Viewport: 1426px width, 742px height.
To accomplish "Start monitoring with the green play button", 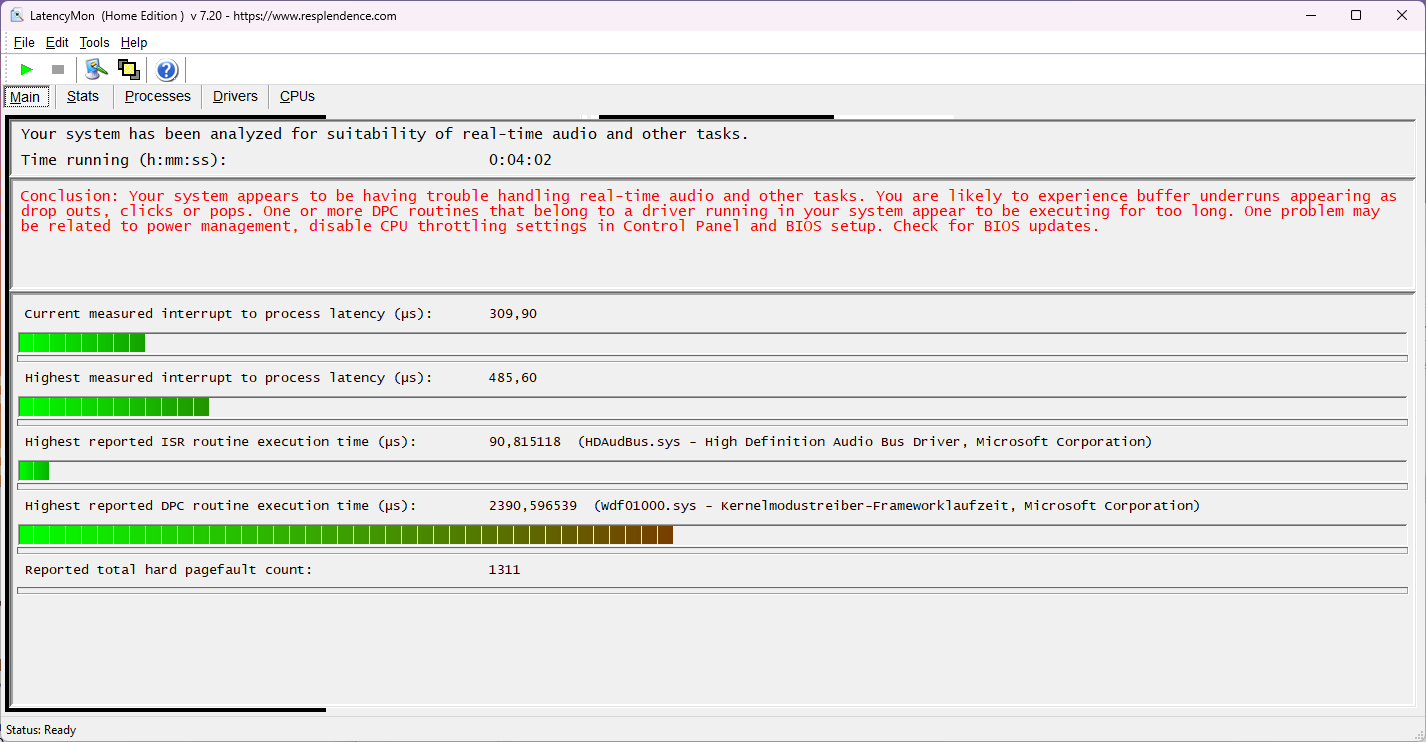I will pyautogui.click(x=27, y=69).
